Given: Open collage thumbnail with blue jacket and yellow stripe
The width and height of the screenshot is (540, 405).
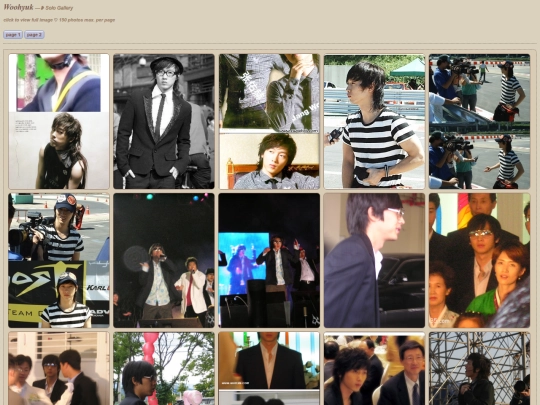Looking at the screenshot, I should pyautogui.click(x=59, y=121).
